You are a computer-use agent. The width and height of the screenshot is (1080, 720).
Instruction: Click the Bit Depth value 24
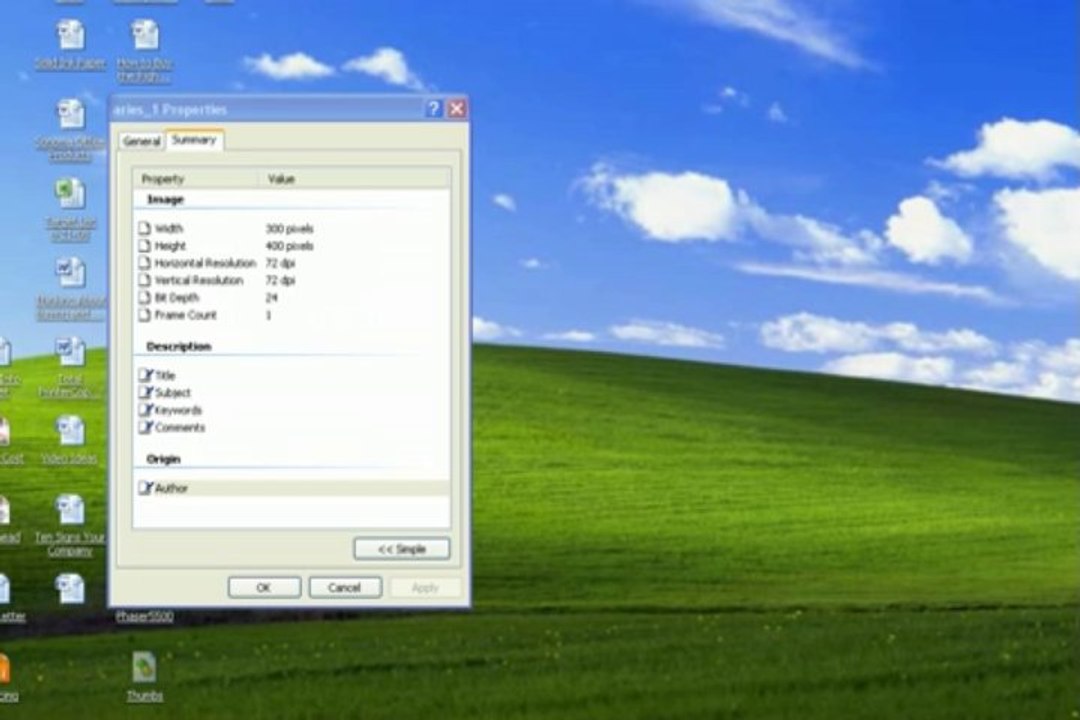point(271,298)
